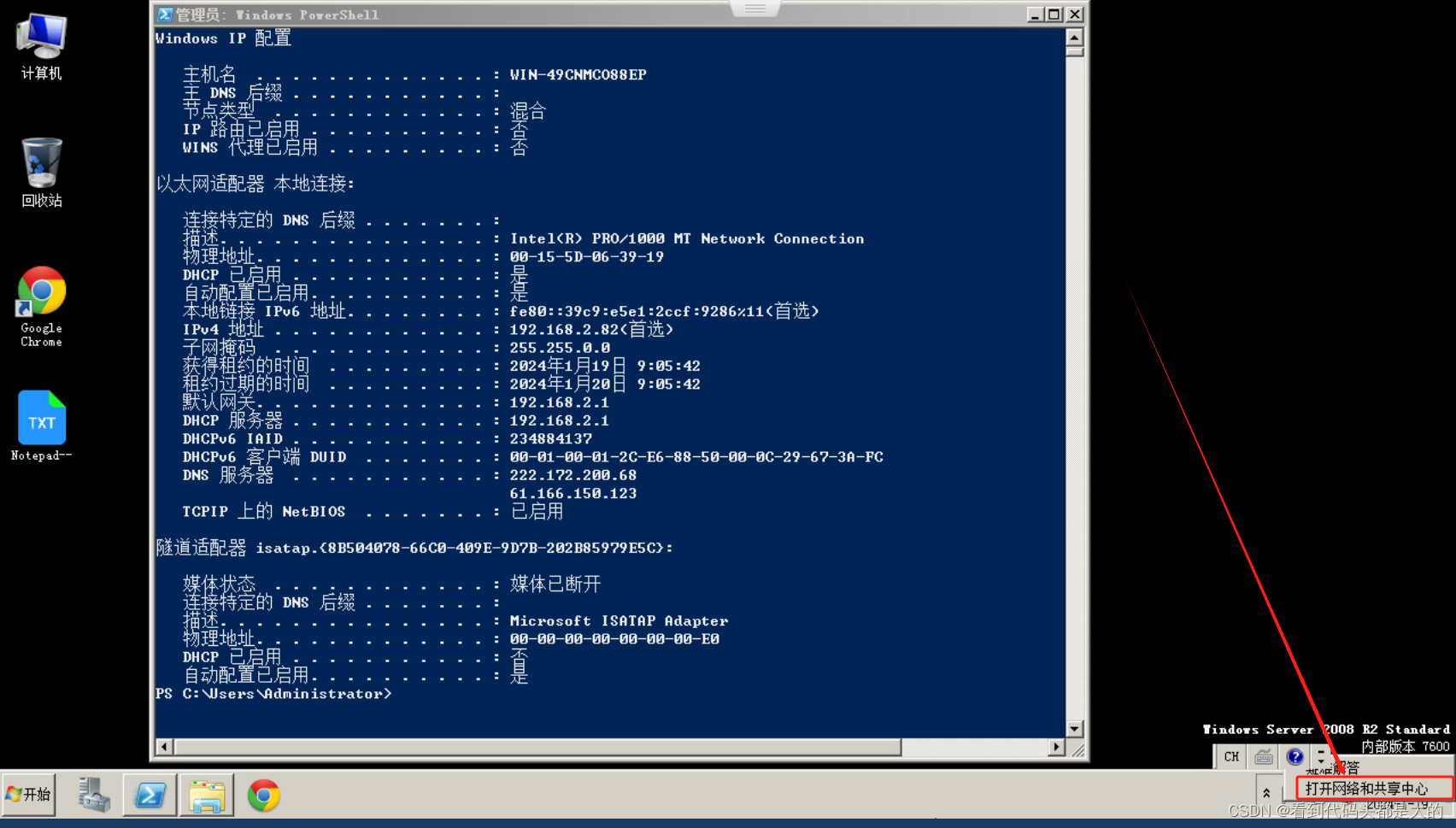Click the vertical scrollbar thumb

[1075, 51]
